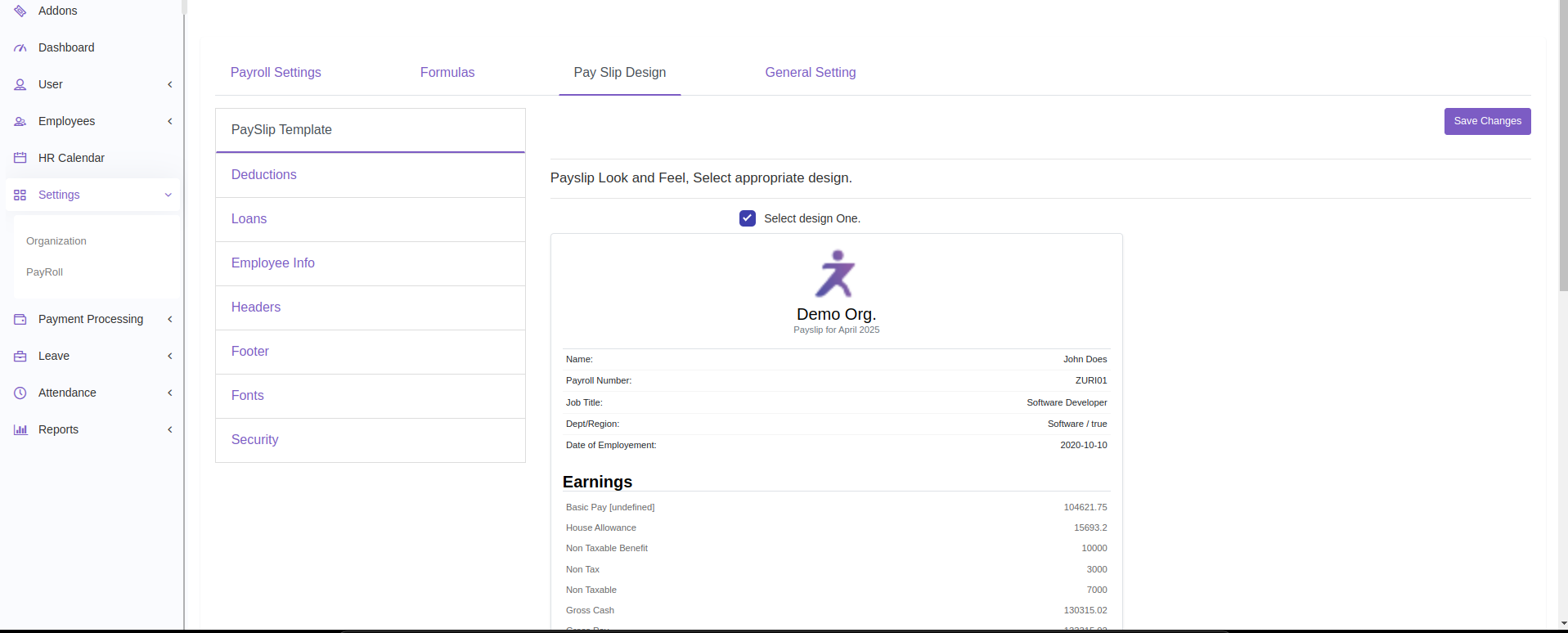This screenshot has height=633, width=1568.
Task: Click the Dashboard gauge icon
Action: point(20,48)
